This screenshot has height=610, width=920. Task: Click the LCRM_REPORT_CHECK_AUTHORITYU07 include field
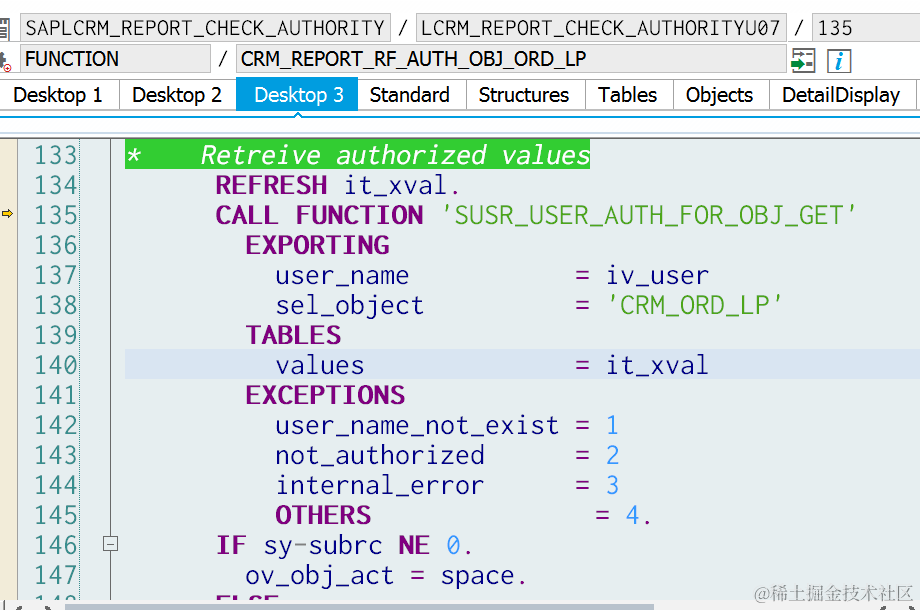point(601,28)
